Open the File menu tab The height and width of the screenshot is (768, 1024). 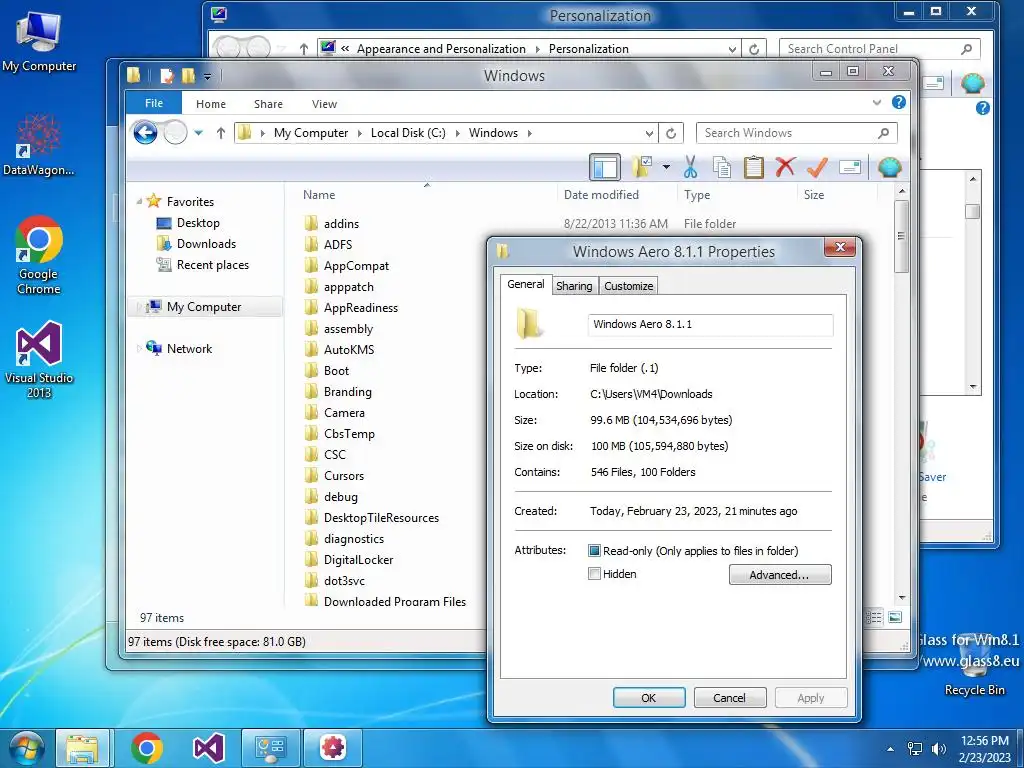(154, 103)
